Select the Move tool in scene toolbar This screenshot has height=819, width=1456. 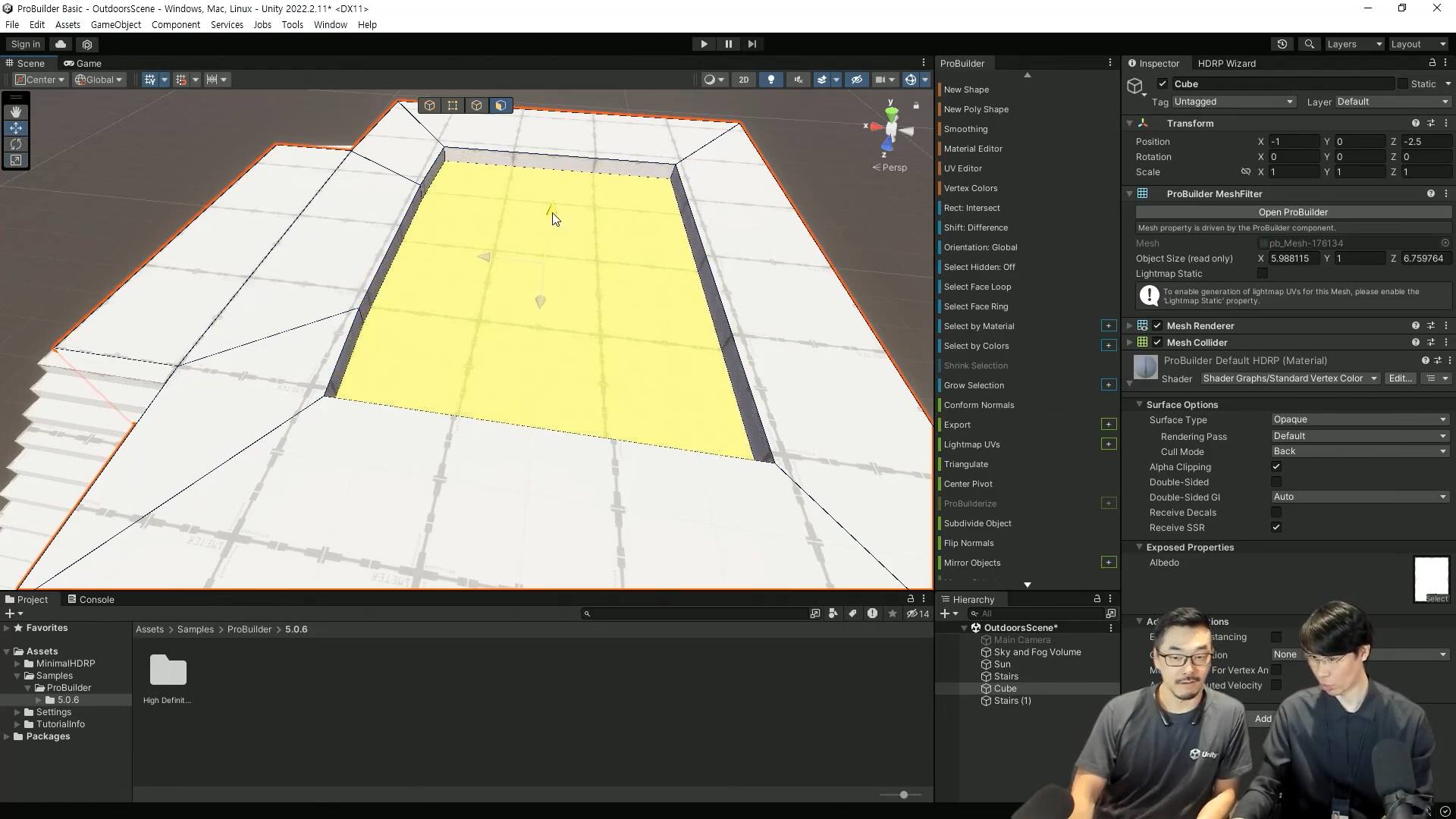click(16, 127)
